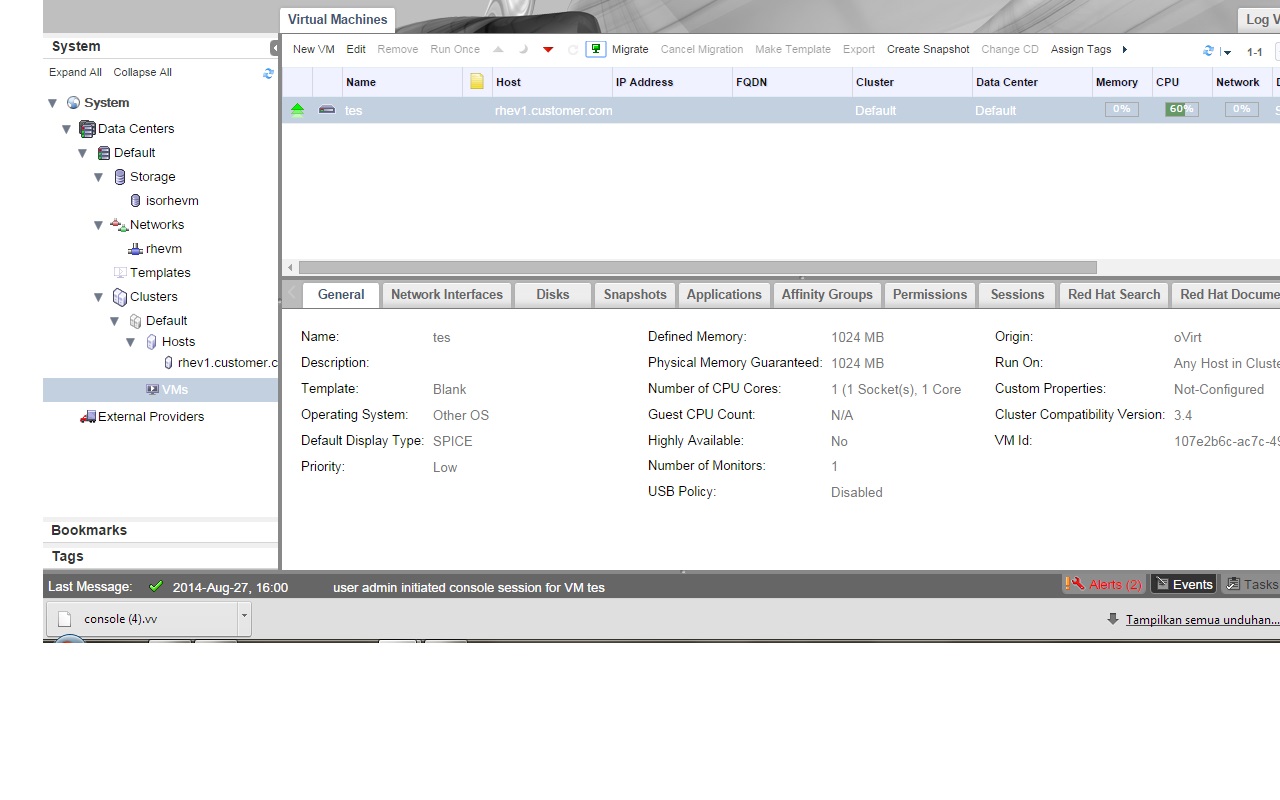
Task: Collapse the Clusters tree node
Action: pyautogui.click(x=99, y=297)
